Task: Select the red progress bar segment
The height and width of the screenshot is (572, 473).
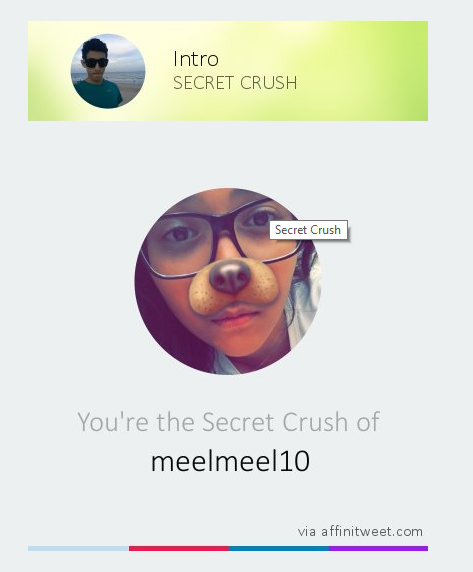Action: (x=179, y=548)
